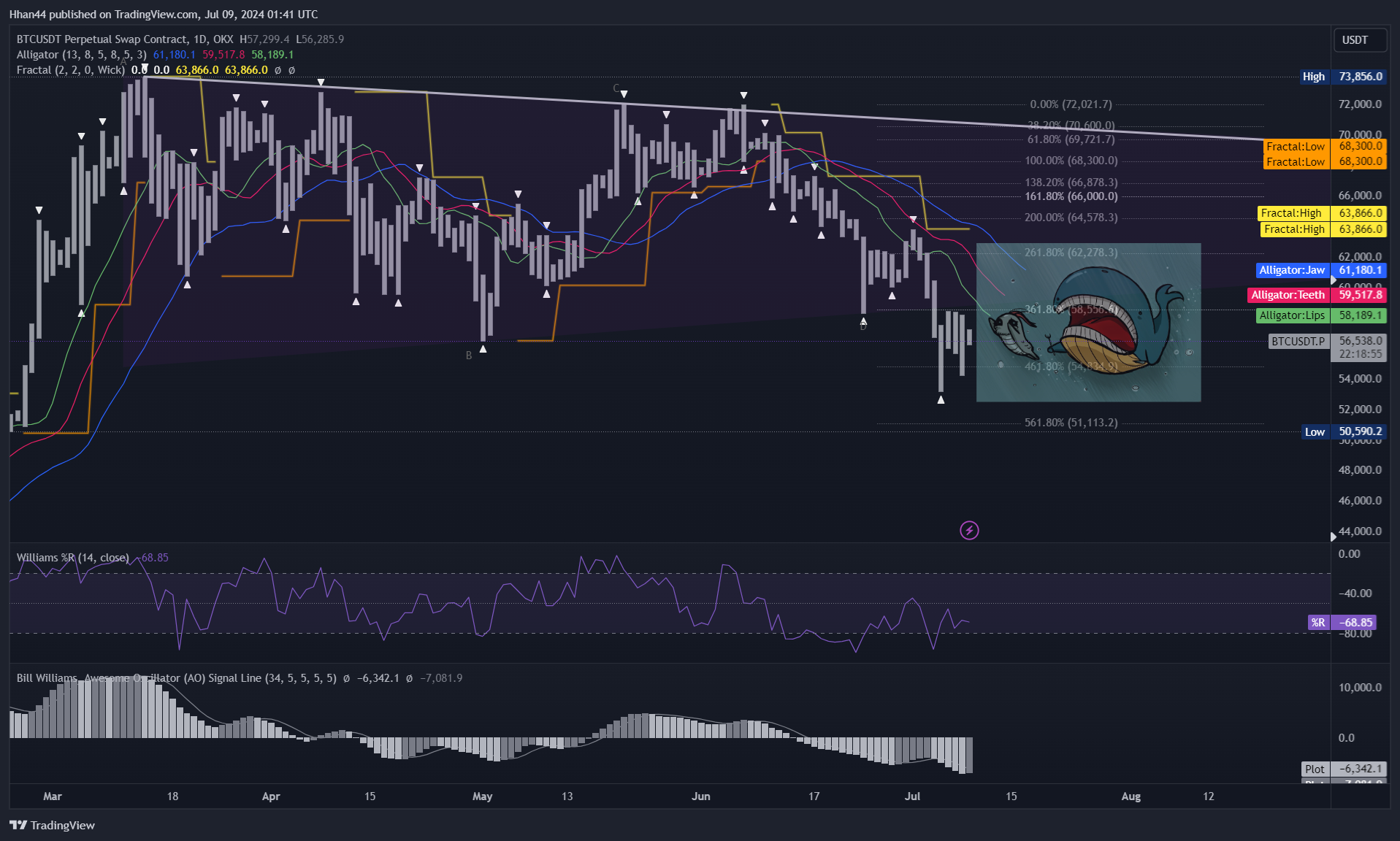Select the Low 50,590.2 price label
The height and width of the screenshot is (841, 1400).
pos(1344,431)
